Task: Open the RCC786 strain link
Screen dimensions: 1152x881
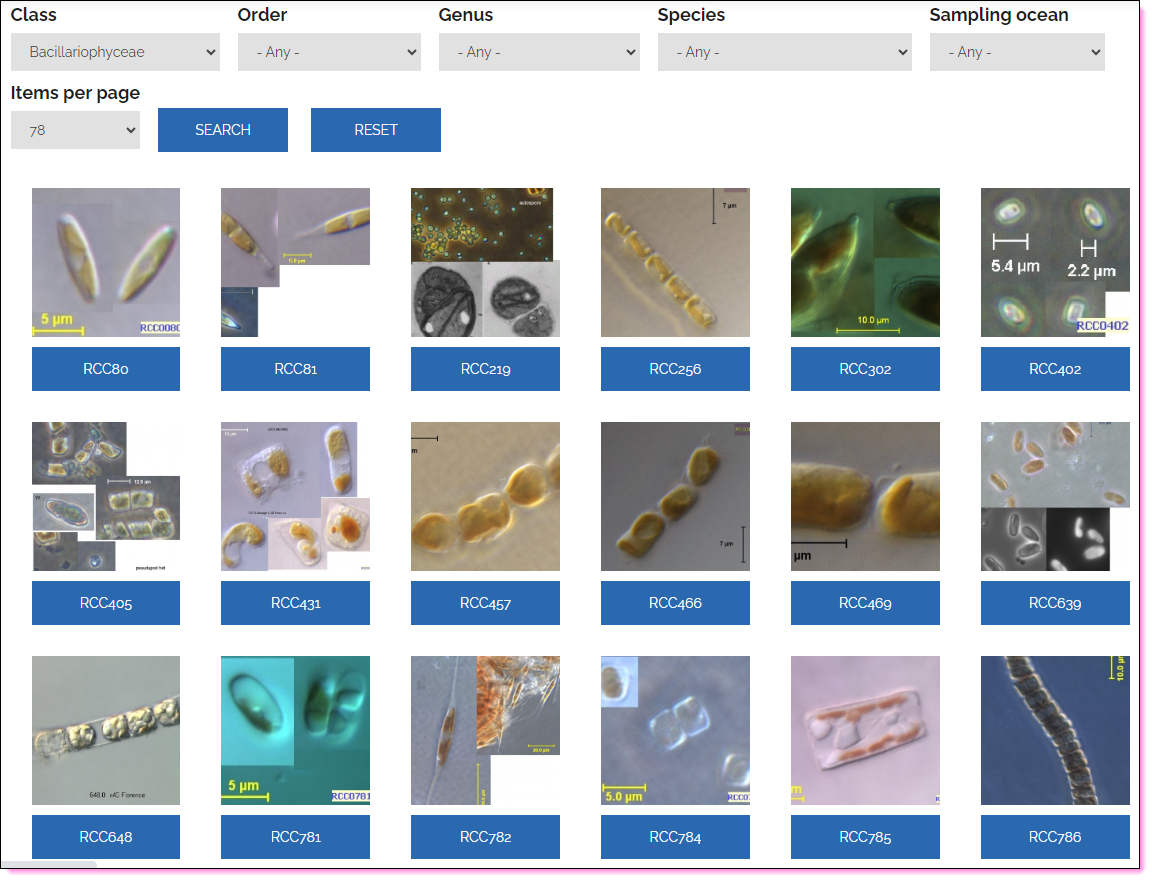Action: point(1055,837)
